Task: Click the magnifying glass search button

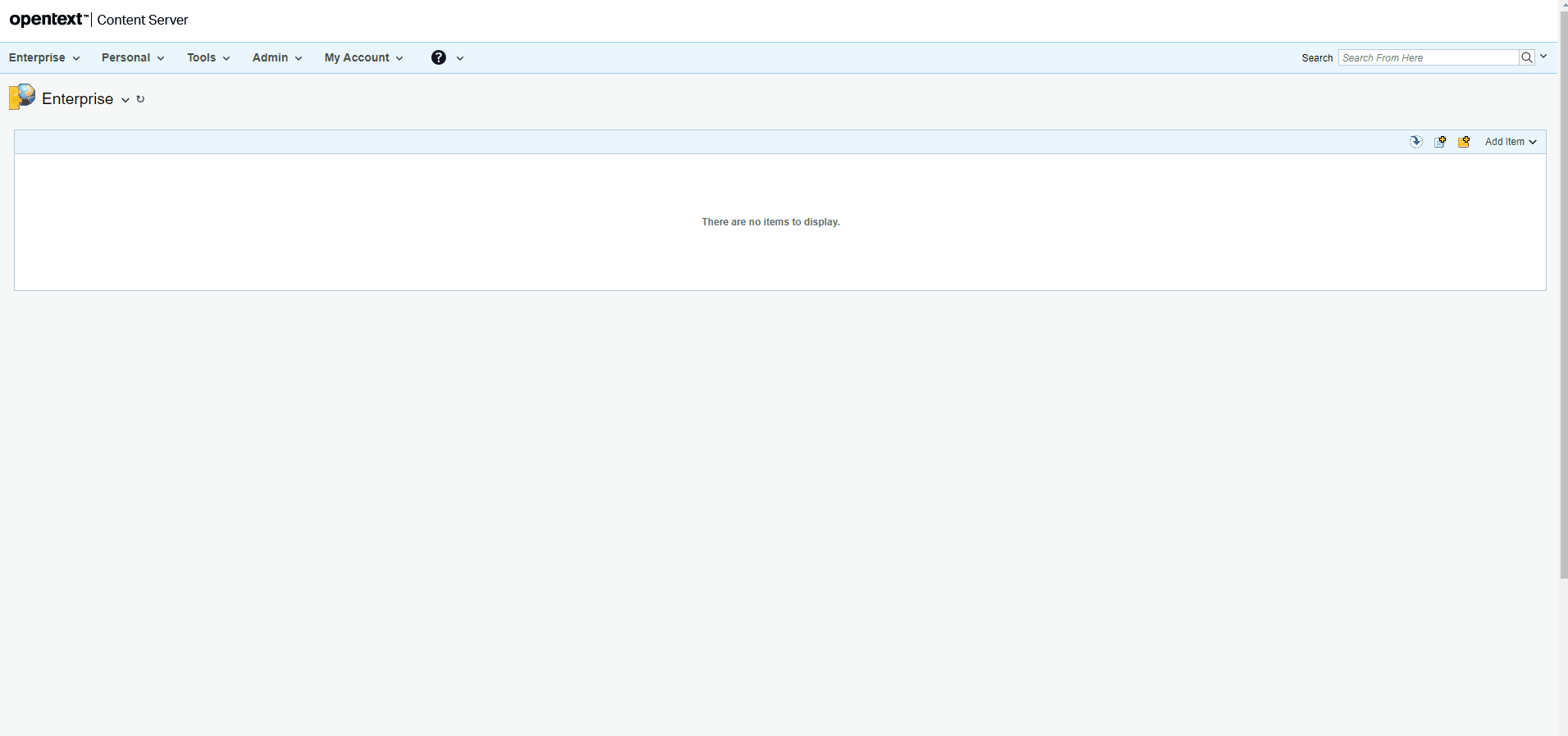Action: pos(1526,57)
